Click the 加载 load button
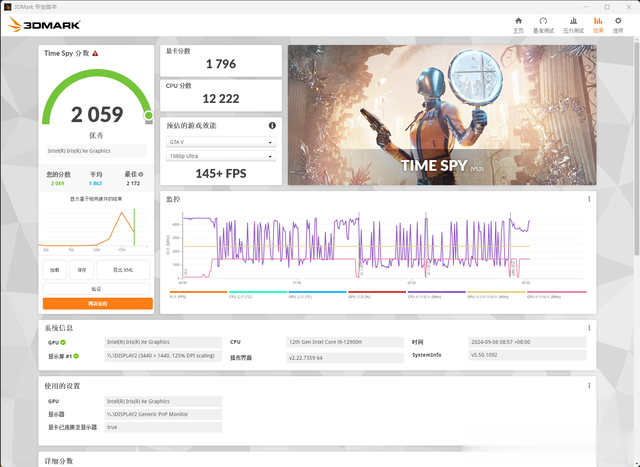This screenshot has width=640, height=467. coord(55,270)
